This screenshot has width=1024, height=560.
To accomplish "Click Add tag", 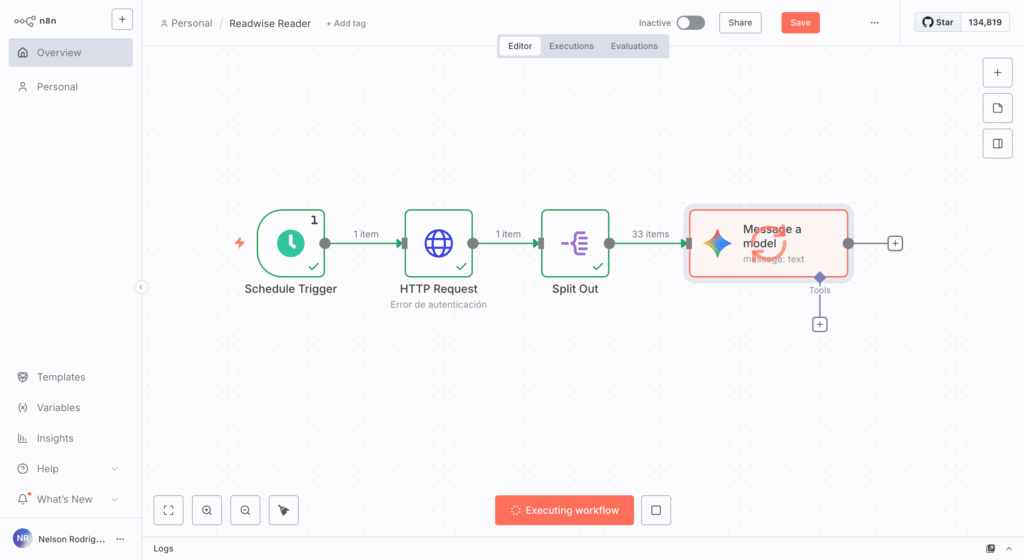I will tap(346, 23).
